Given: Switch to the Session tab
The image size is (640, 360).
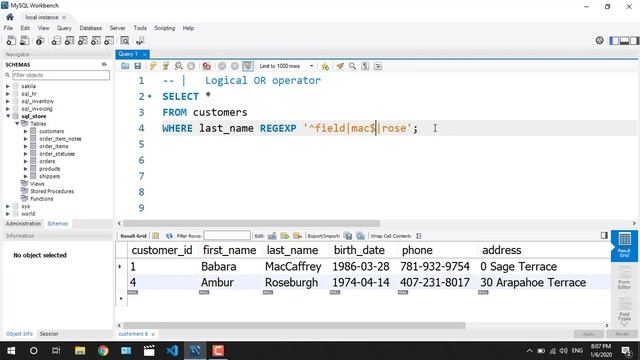Looking at the screenshot, I should (49, 334).
